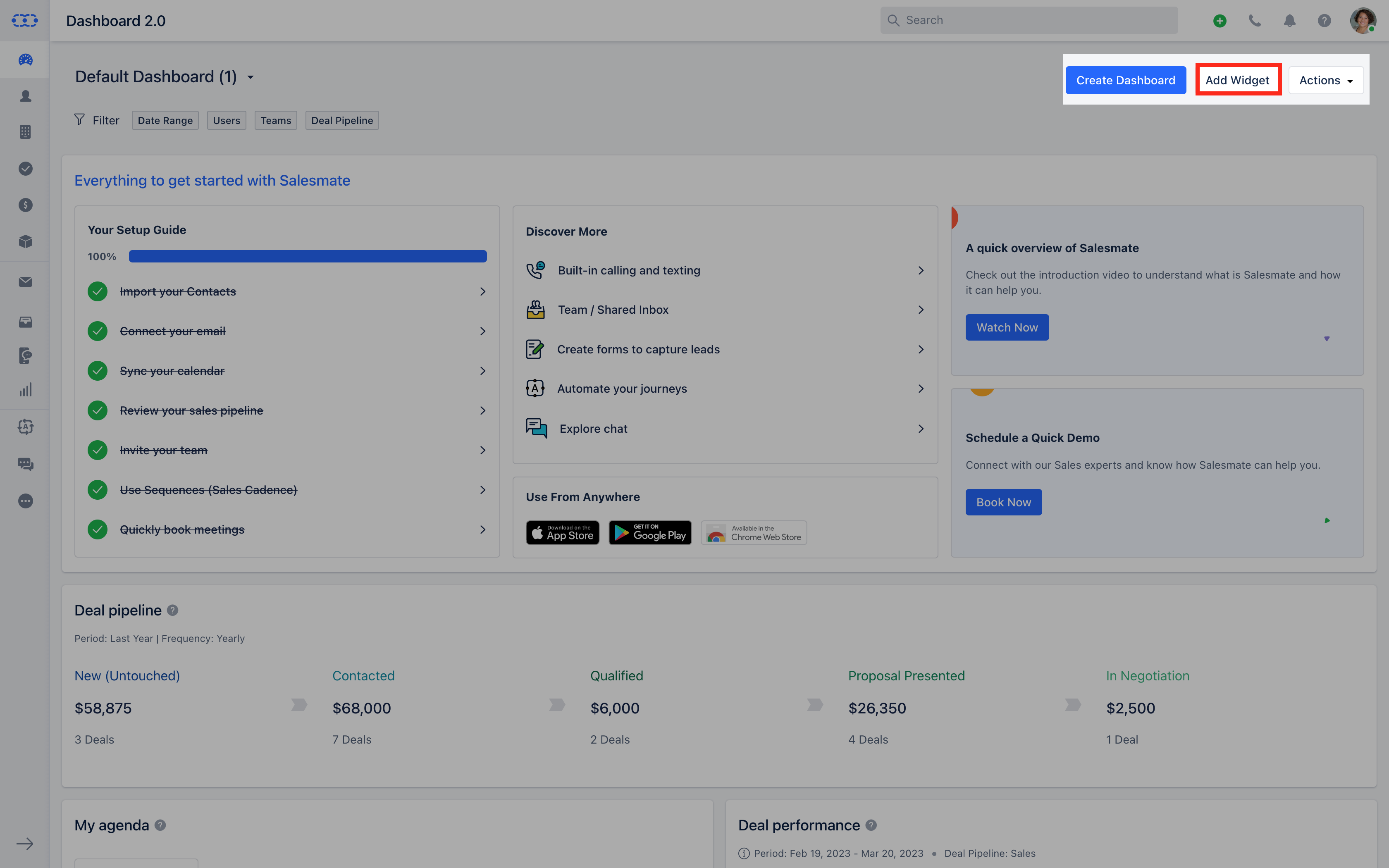Select Teams filter
The height and width of the screenshot is (868, 1389).
pyautogui.click(x=276, y=121)
